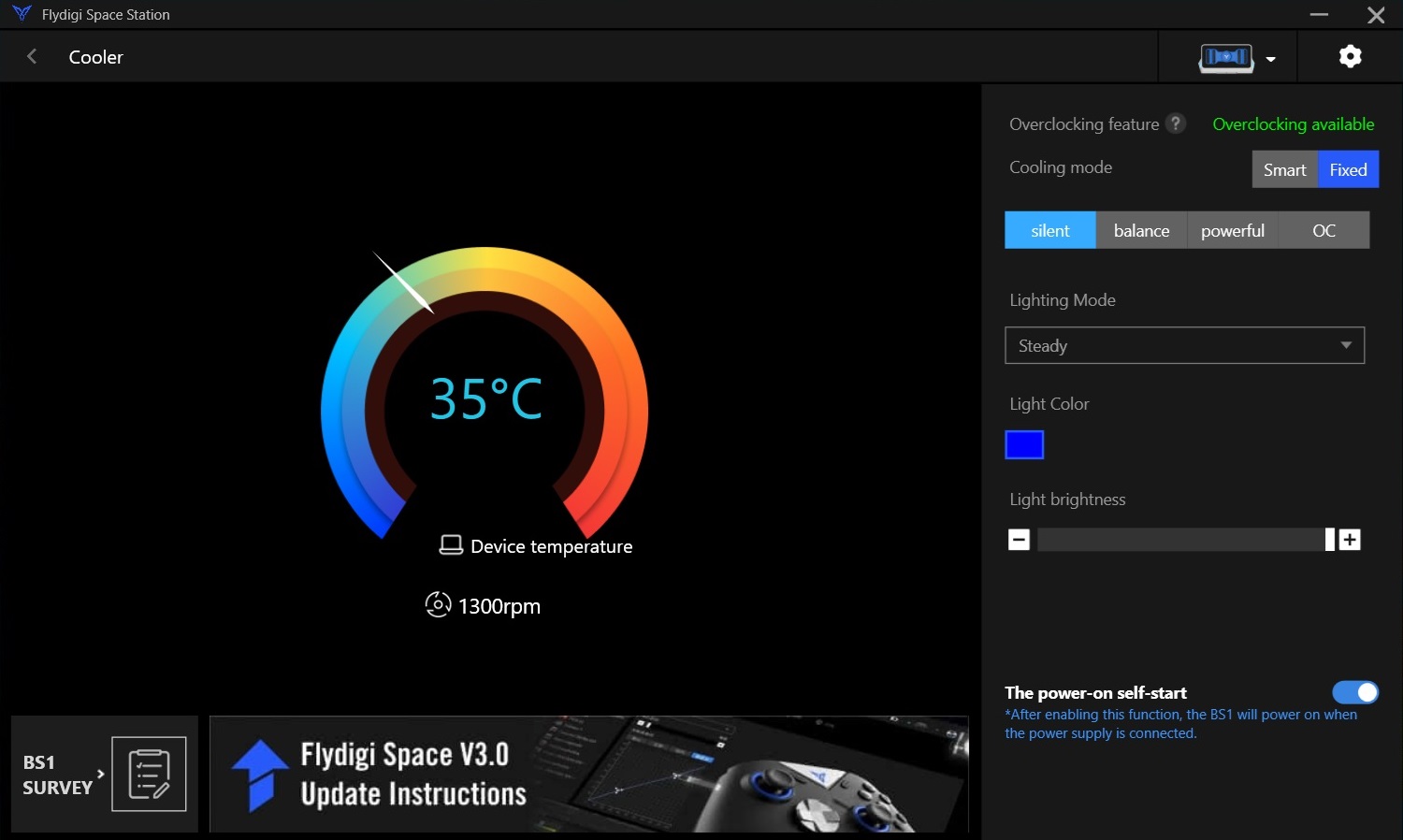
Task: Click the BS1 Survey clipboard icon
Action: (x=149, y=774)
